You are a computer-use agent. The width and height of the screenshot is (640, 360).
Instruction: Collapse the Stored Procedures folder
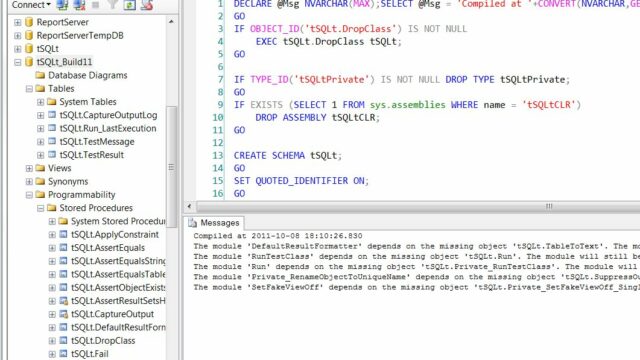tap(40, 208)
